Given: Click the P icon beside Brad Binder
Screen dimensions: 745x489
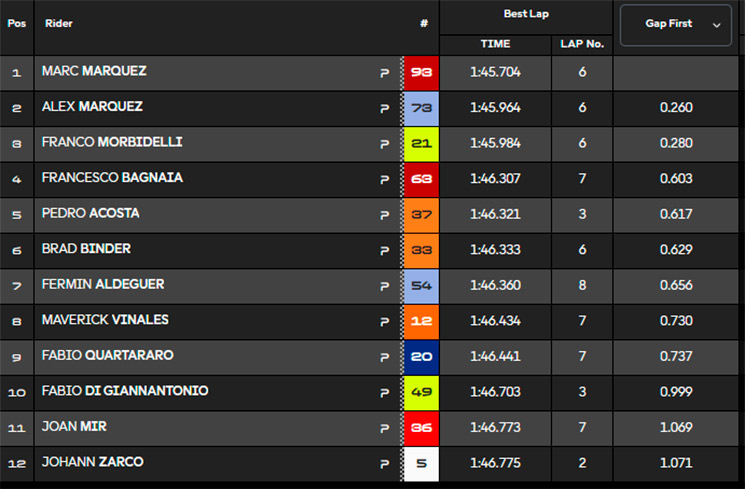Looking at the screenshot, I should (385, 251).
